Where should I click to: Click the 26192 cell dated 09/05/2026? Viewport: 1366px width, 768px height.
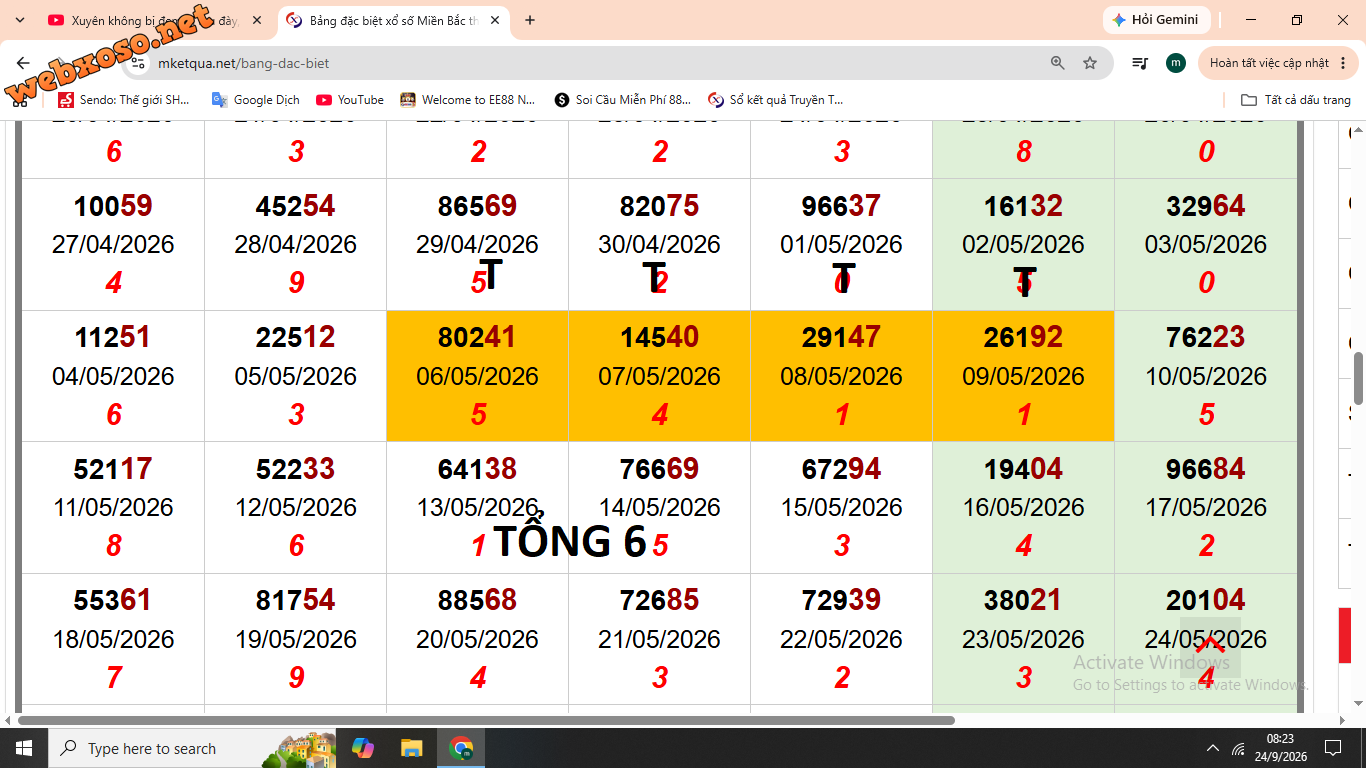click(1023, 376)
